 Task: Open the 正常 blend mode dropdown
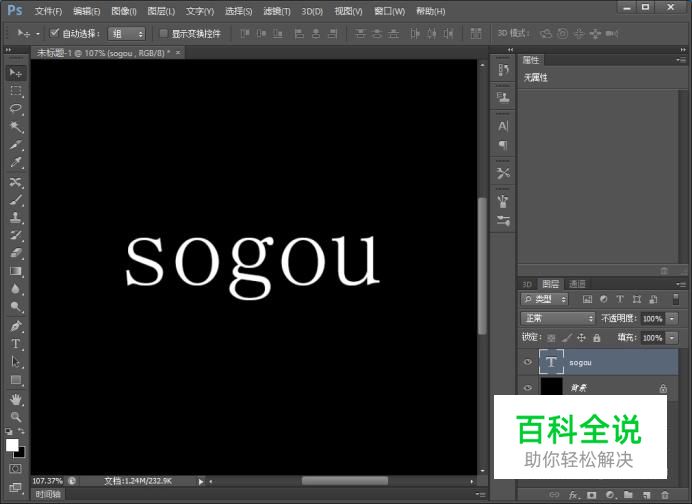click(x=558, y=318)
